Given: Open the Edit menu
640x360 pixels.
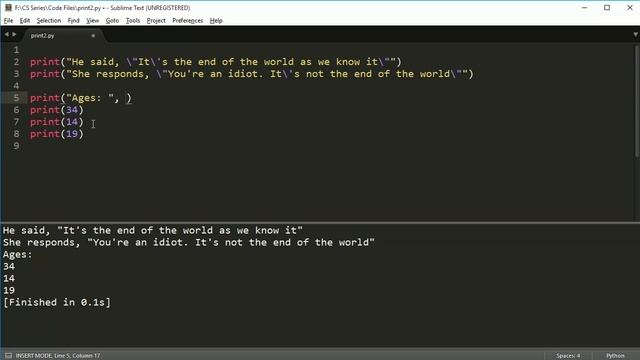Looking at the screenshot, I should (x=24, y=20).
